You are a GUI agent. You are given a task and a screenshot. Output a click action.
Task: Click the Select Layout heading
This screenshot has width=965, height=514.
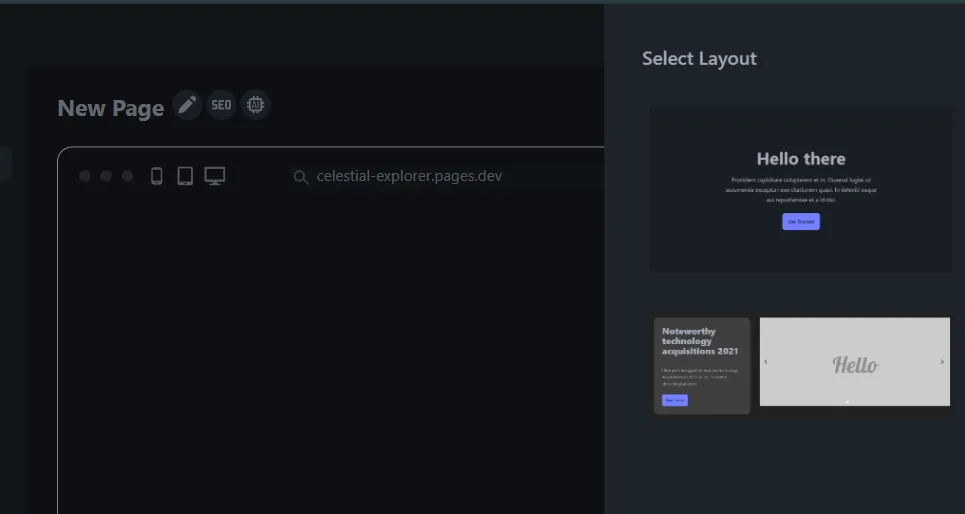(x=699, y=58)
